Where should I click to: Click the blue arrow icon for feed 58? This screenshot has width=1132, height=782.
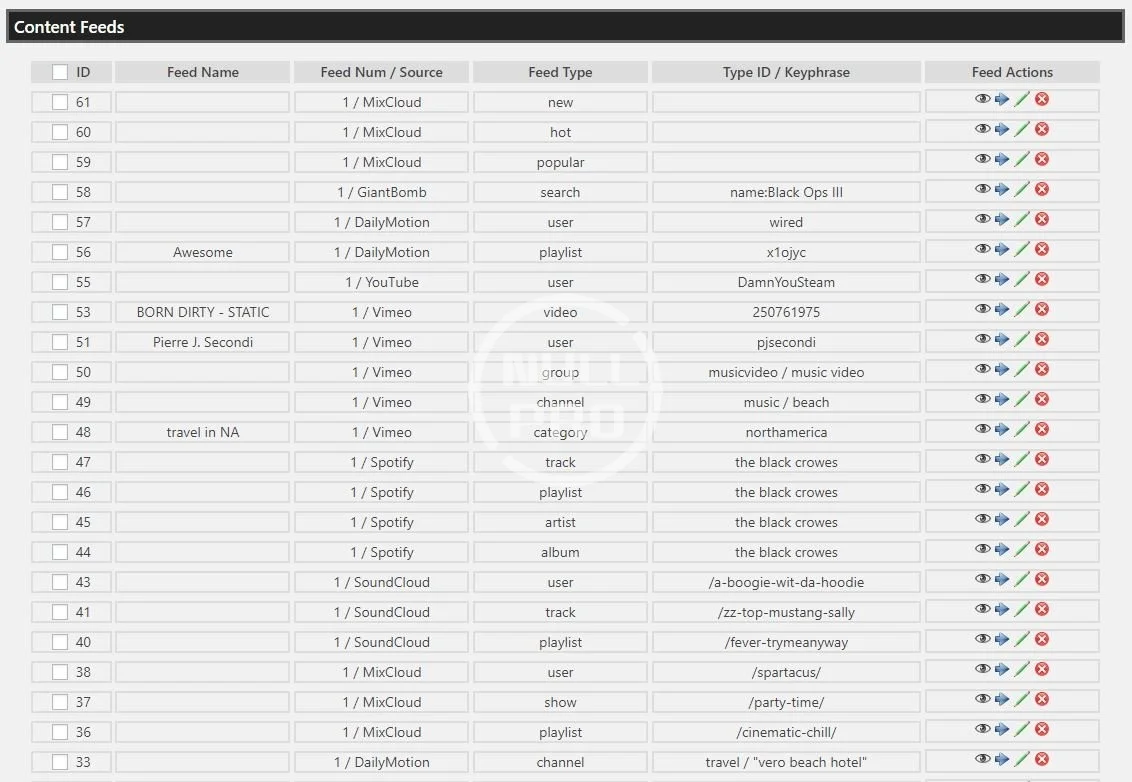click(1002, 189)
